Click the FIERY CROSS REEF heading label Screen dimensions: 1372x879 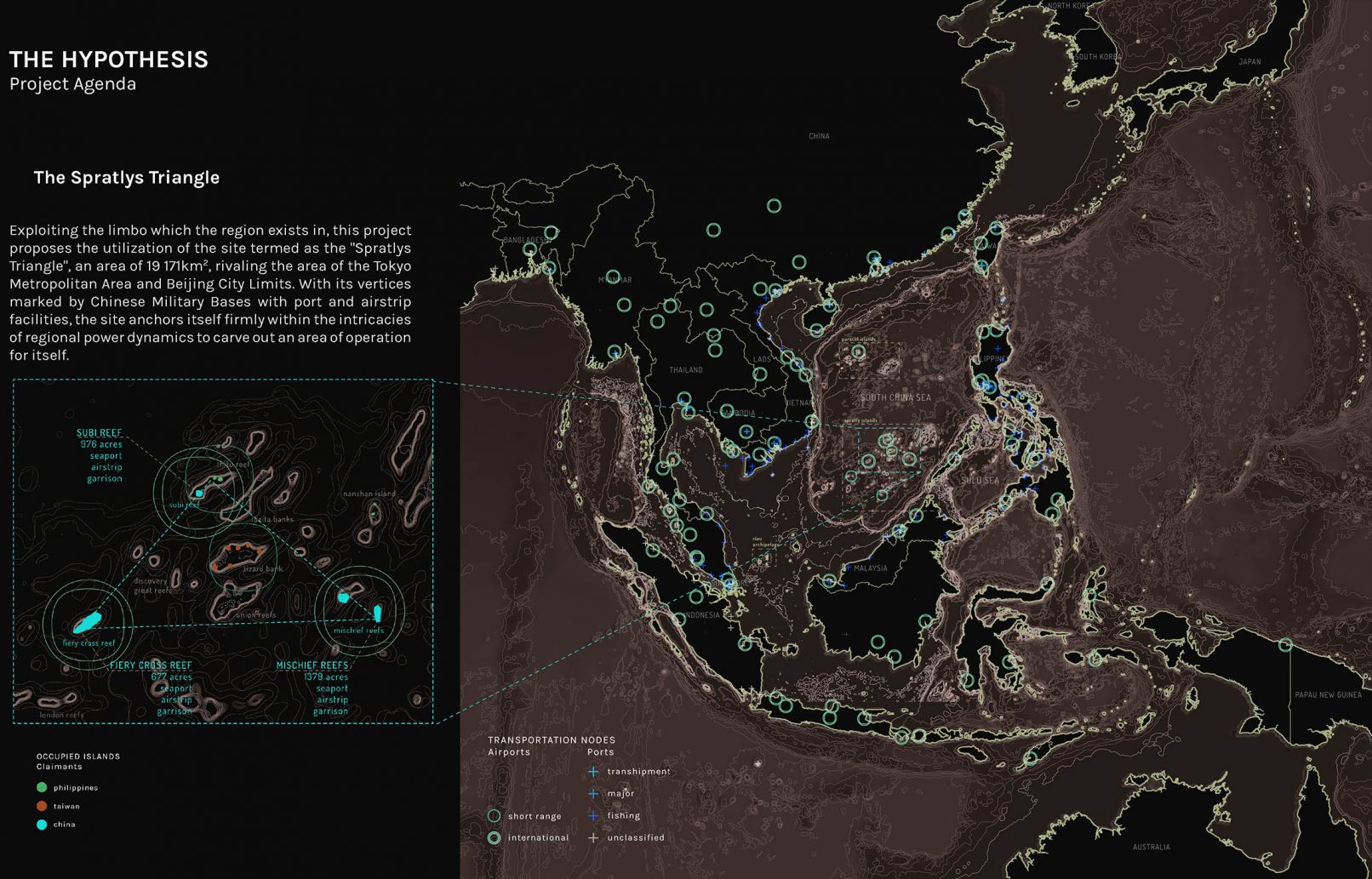151,665
